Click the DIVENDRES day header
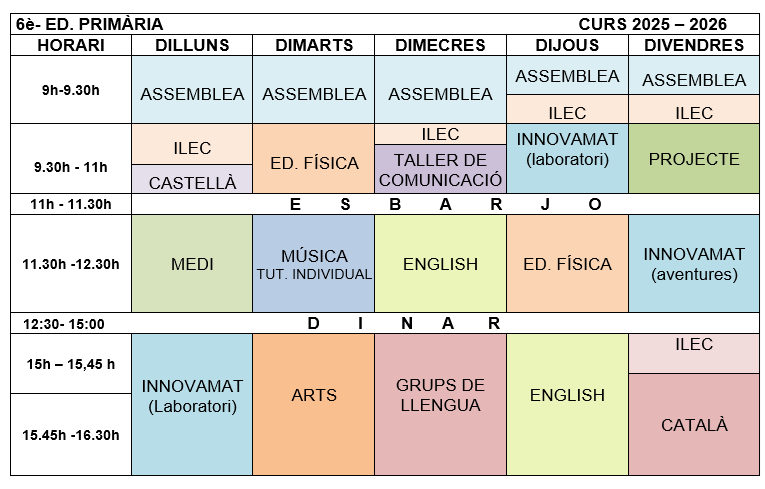This screenshot has height=489, width=765. click(x=693, y=45)
